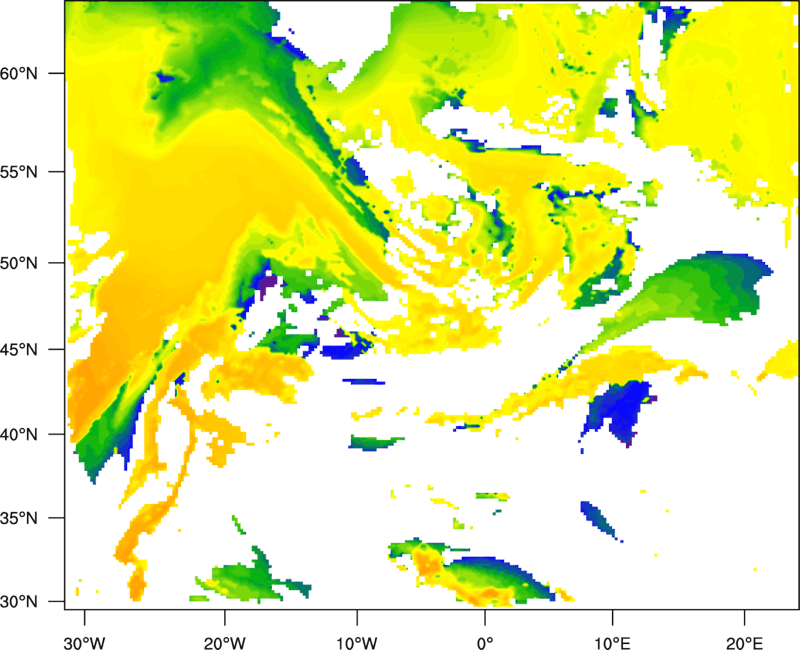The height and width of the screenshot is (650, 800).
Task: Click the 30°N latitude label
Action: pos(19,602)
